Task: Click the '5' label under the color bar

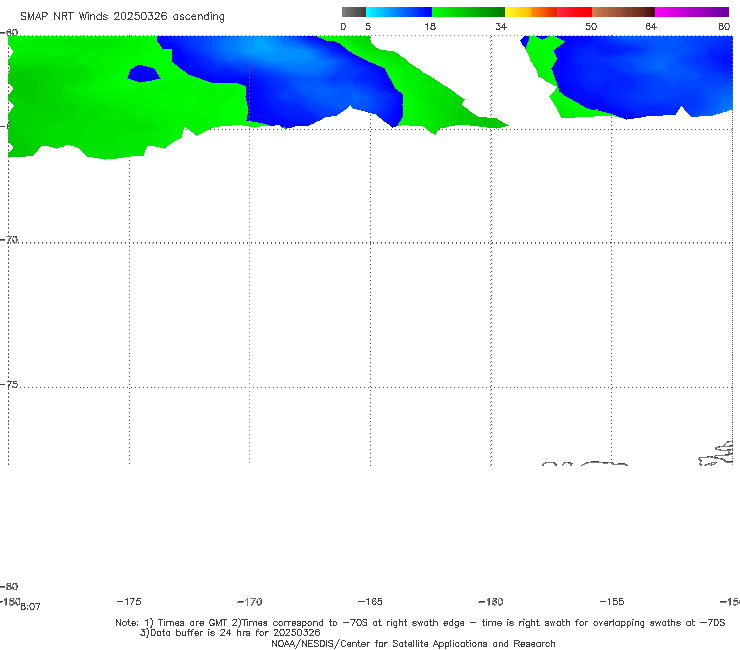Action: (x=368, y=26)
